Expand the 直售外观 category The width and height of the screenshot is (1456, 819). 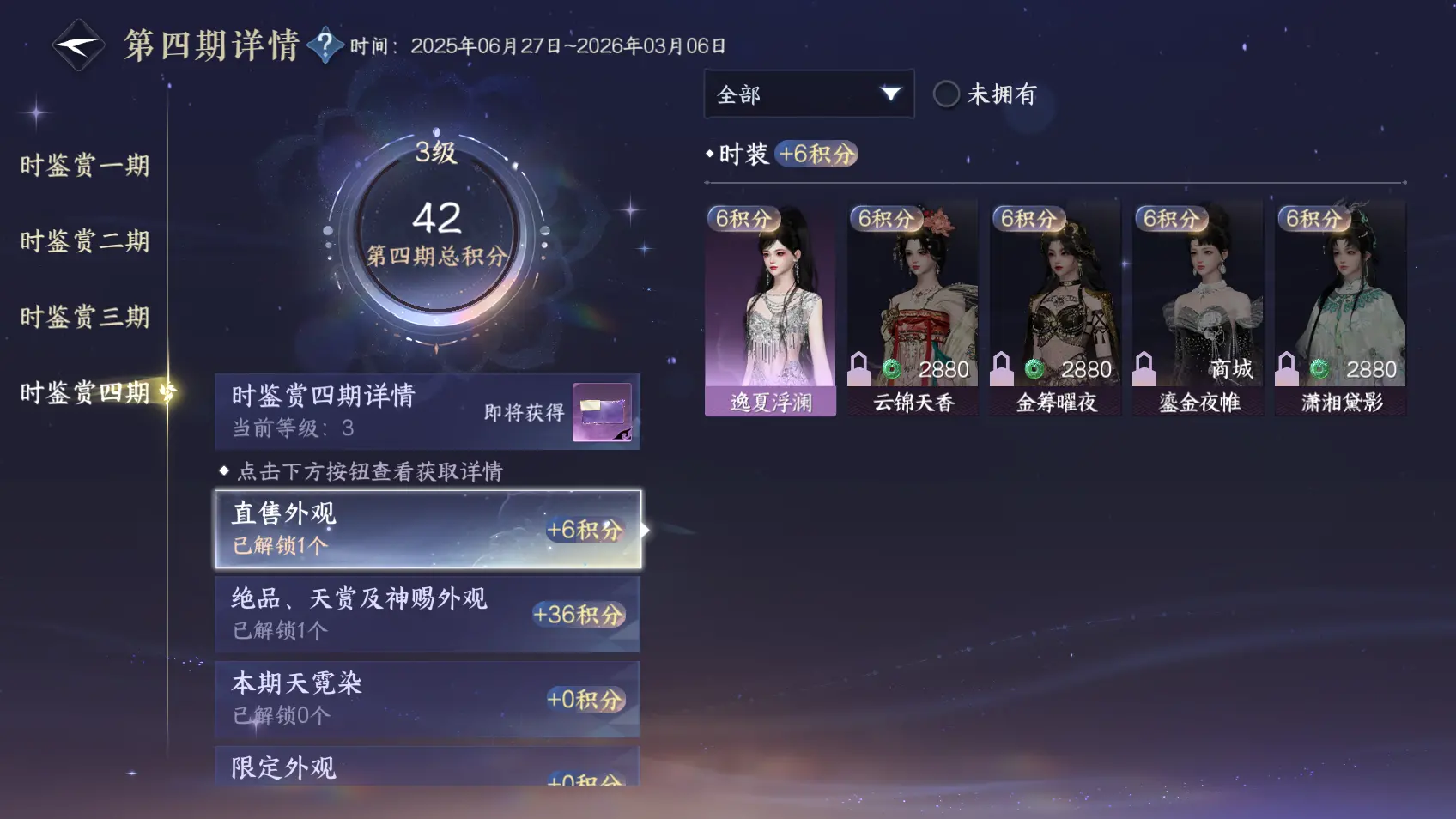428,529
